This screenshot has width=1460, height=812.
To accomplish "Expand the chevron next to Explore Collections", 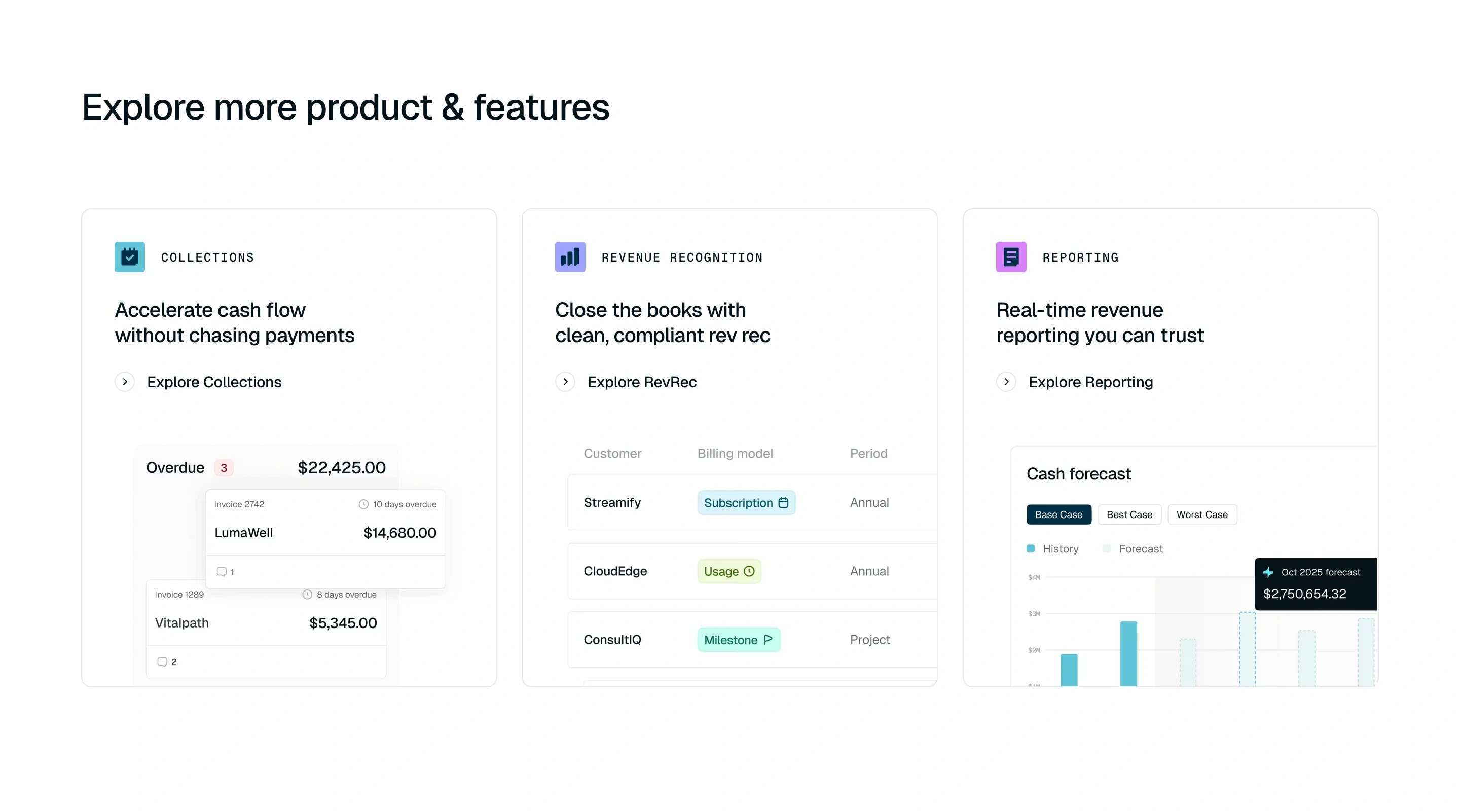I will [125, 381].
